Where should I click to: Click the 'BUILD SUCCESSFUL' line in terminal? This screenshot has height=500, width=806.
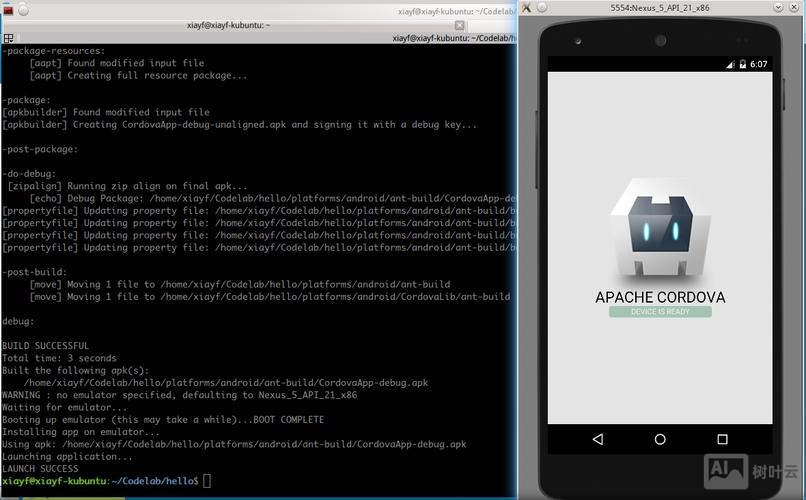(45, 346)
